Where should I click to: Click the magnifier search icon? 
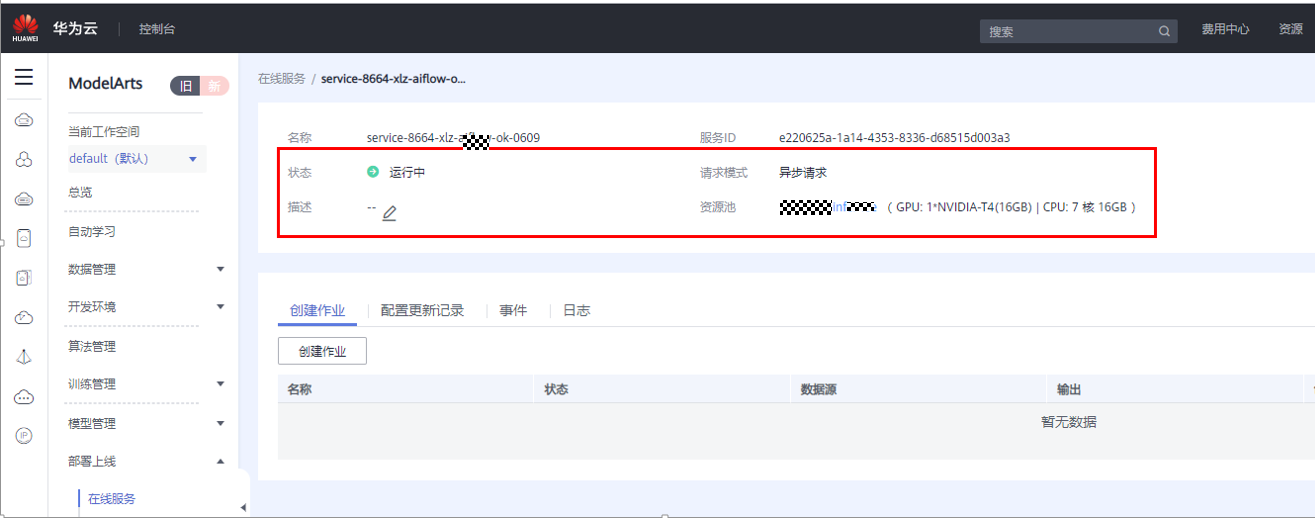[x=1164, y=31]
